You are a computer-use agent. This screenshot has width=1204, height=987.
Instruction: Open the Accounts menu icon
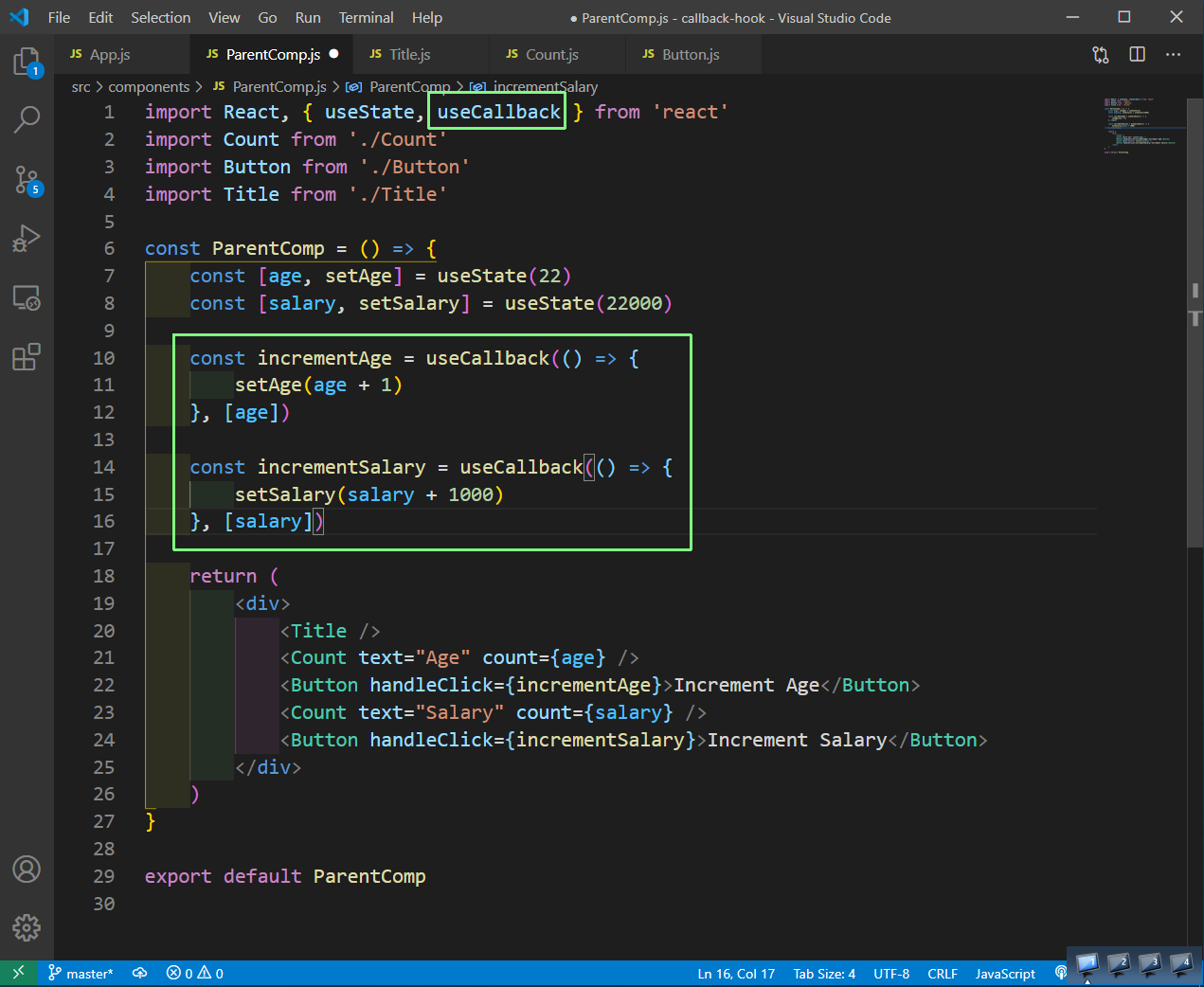point(27,869)
